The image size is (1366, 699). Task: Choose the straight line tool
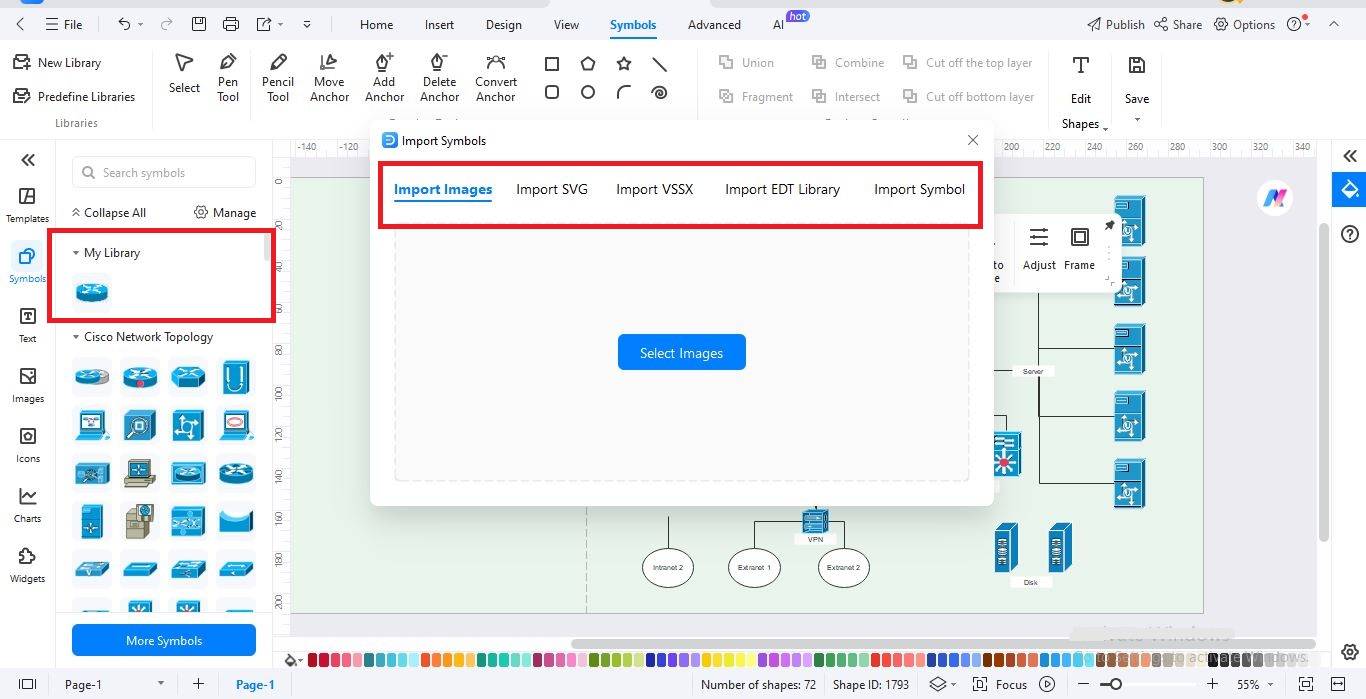660,64
